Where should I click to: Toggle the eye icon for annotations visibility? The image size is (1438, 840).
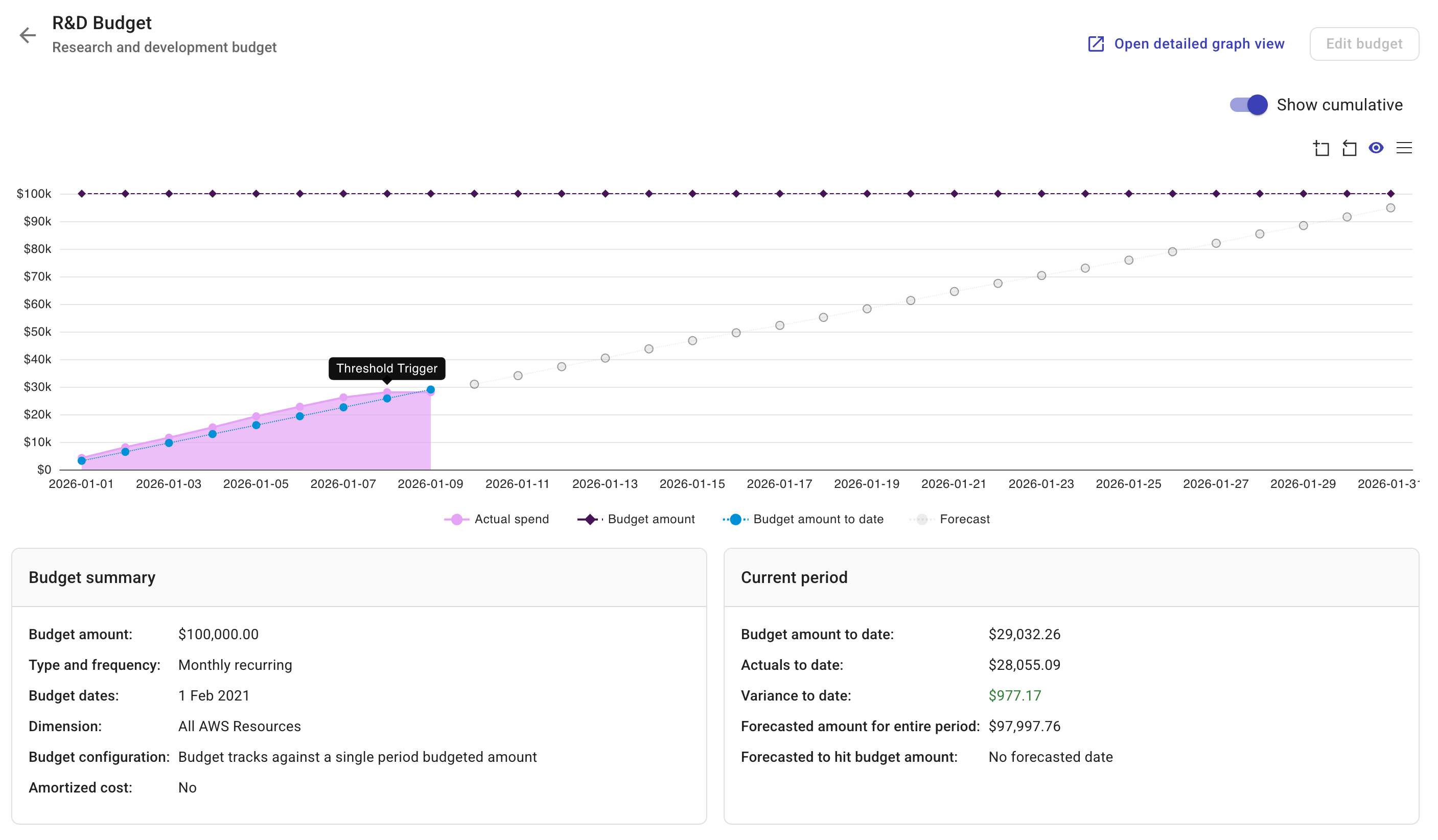[1376, 148]
